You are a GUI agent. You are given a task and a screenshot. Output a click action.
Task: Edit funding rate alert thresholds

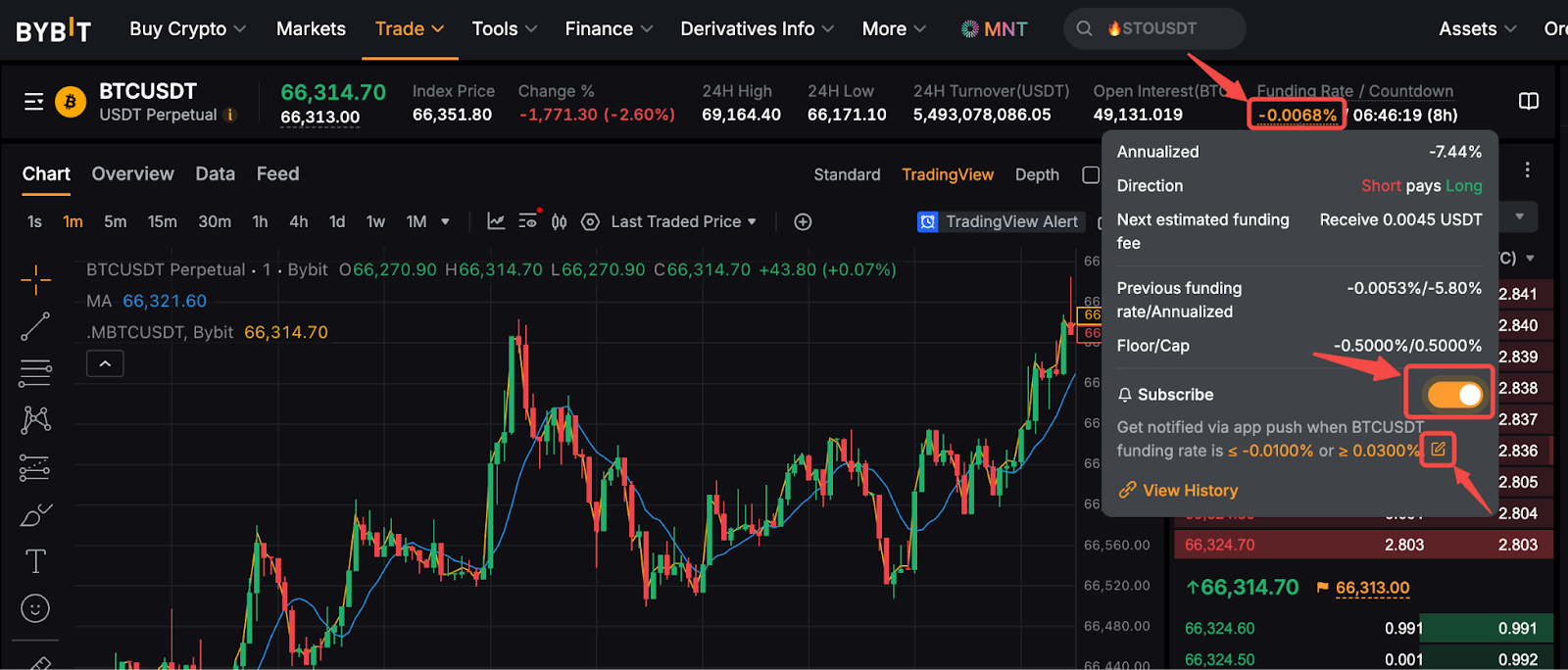(1438, 450)
